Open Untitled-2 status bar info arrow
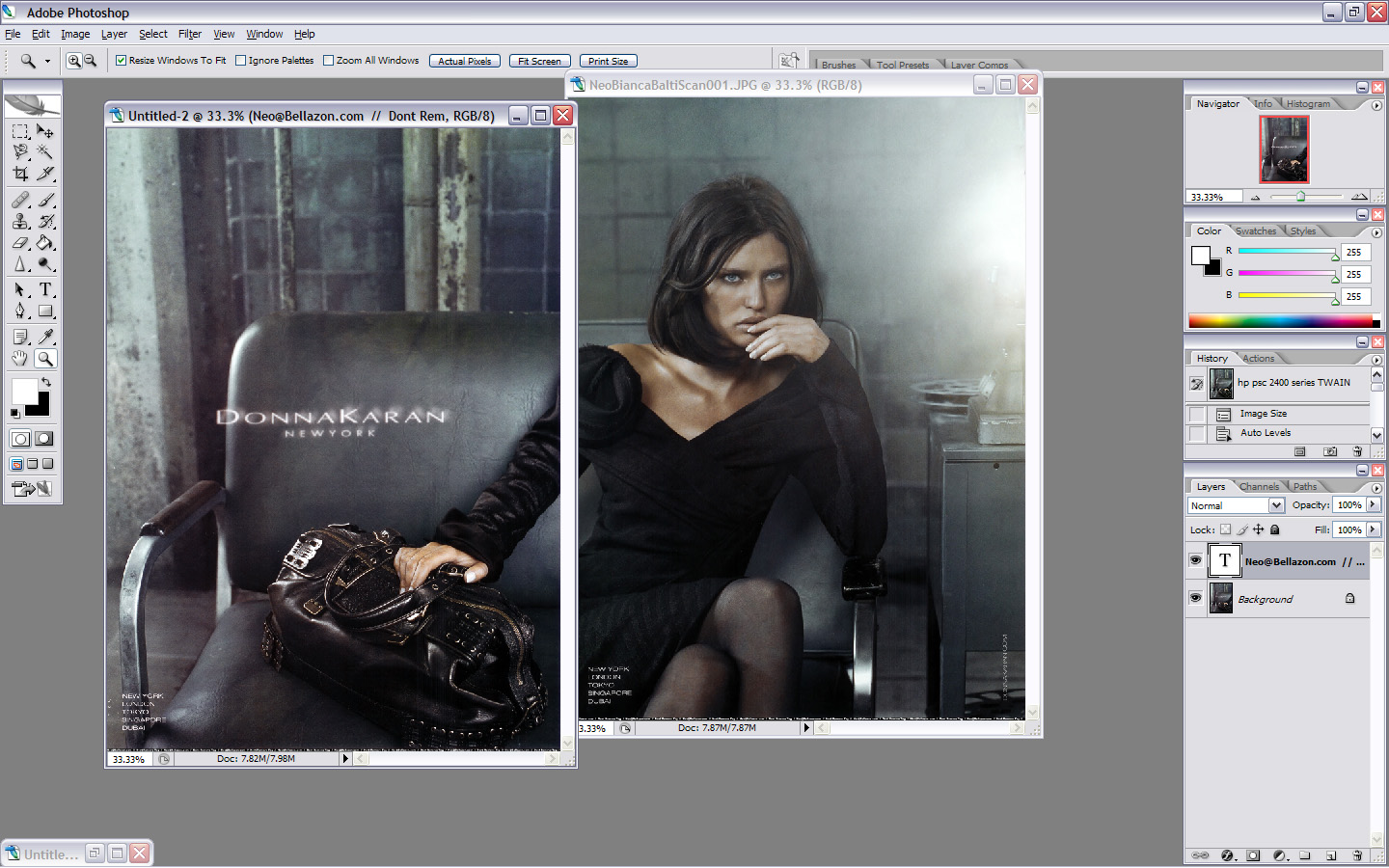Image resolution: width=1389 pixels, height=868 pixels. 345,759
